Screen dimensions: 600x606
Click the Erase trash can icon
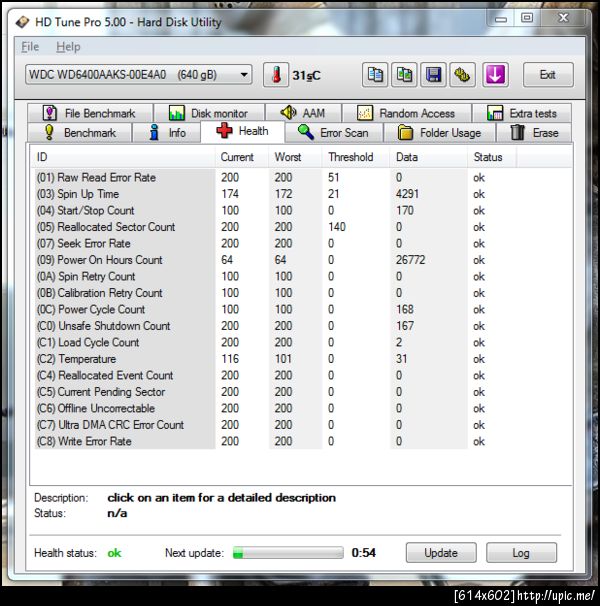[x=517, y=132]
